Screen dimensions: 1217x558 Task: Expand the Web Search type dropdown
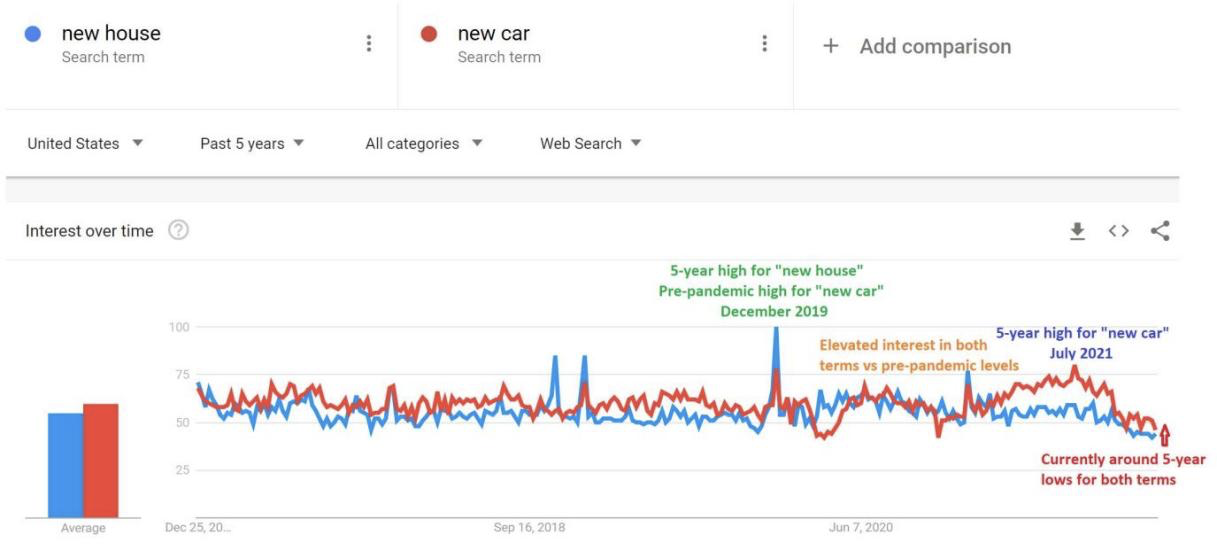point(590,144)
